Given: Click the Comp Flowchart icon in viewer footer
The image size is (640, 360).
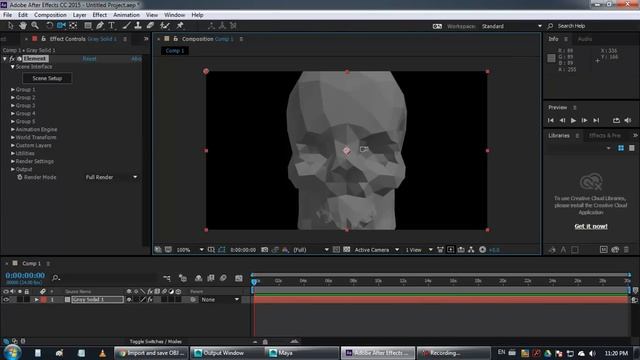Looking at the screenshot, I should click(x=471, y=249).
